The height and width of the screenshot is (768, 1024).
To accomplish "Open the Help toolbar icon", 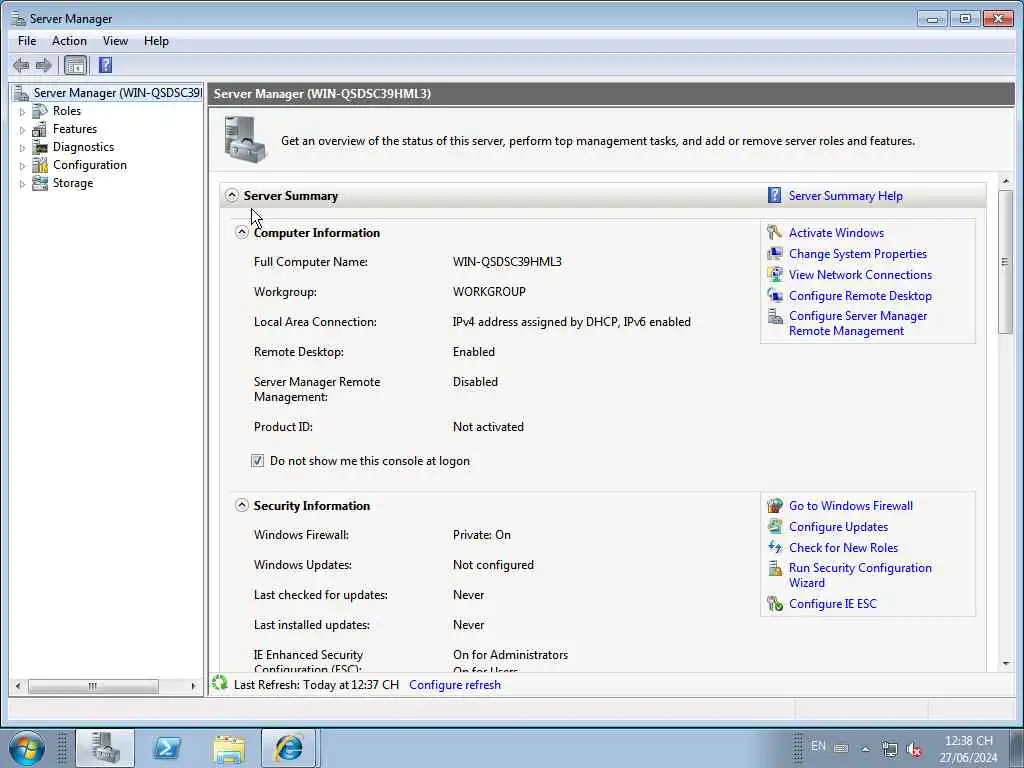I will (105, 65).
